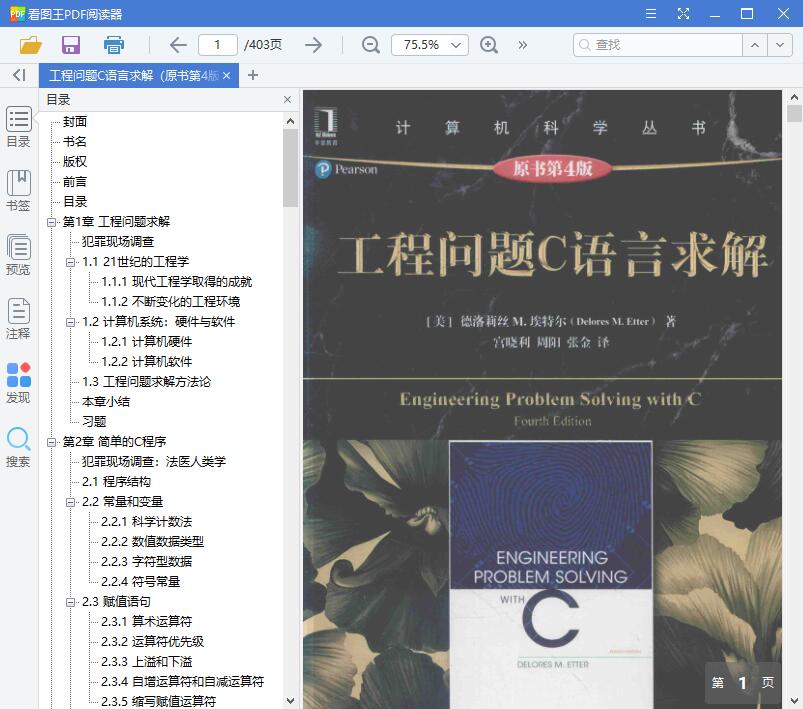Open the 发现 discover panel
Screen dimensions: 803x709
18,383
